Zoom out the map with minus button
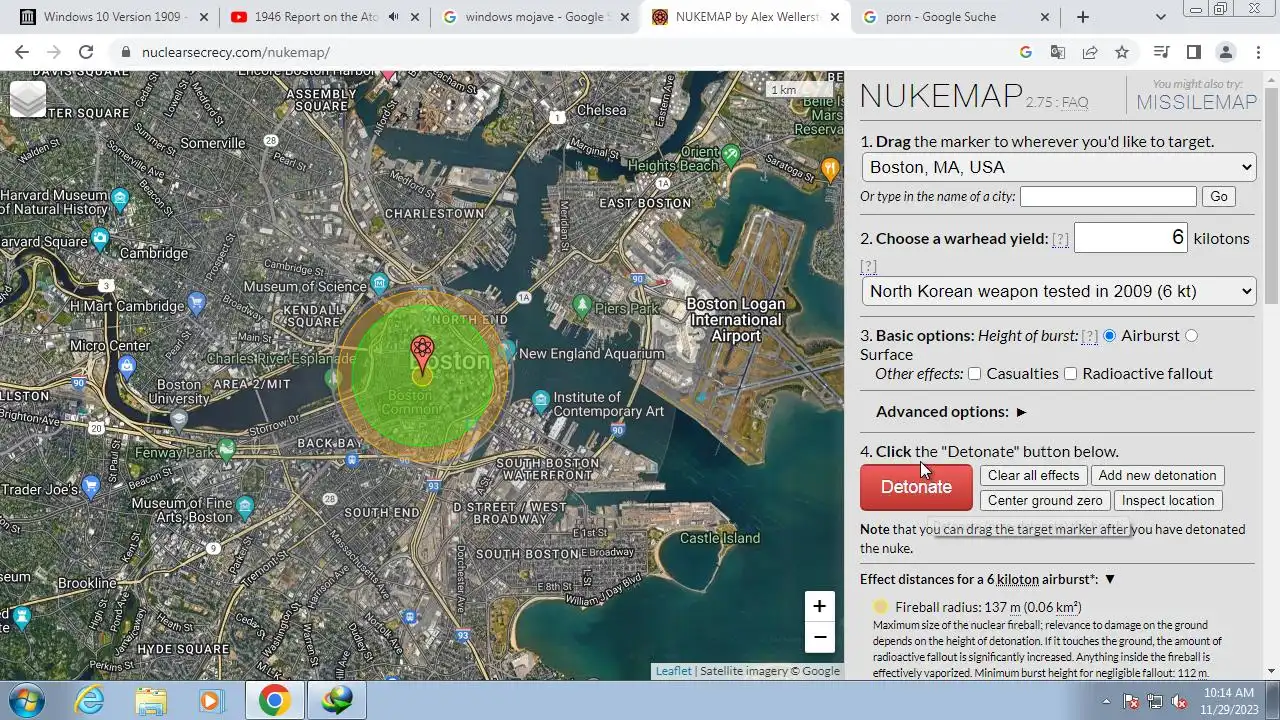 point(819,637)
